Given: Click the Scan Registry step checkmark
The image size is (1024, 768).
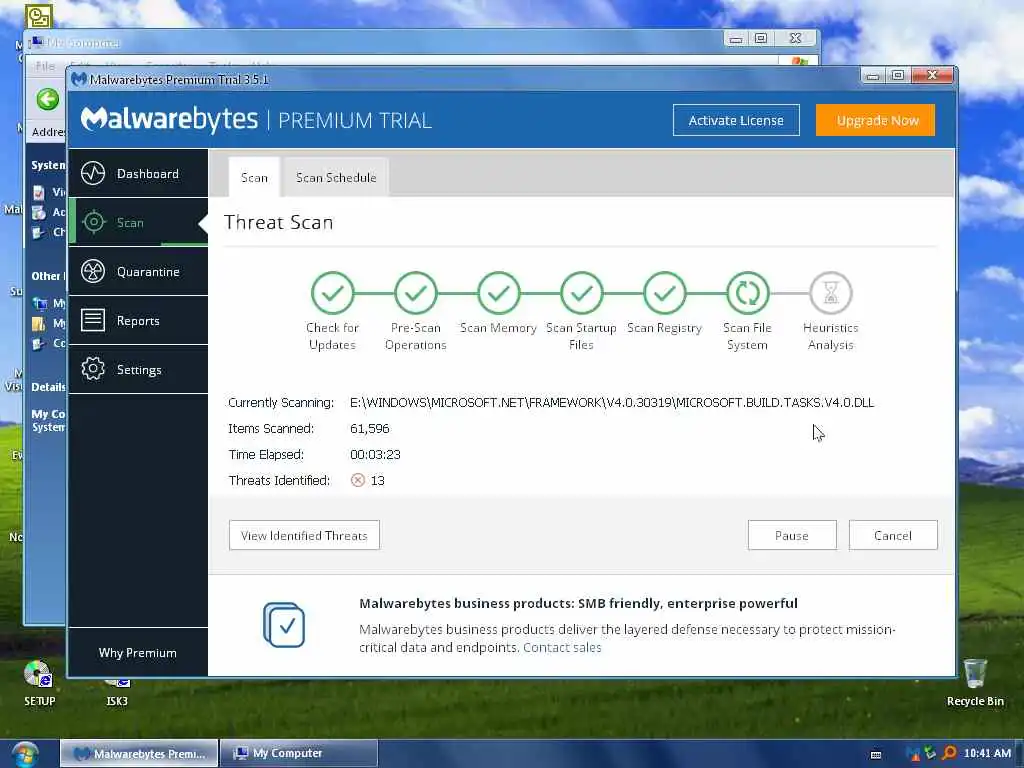Looking at the screenshot, I should tap(664, 293).
